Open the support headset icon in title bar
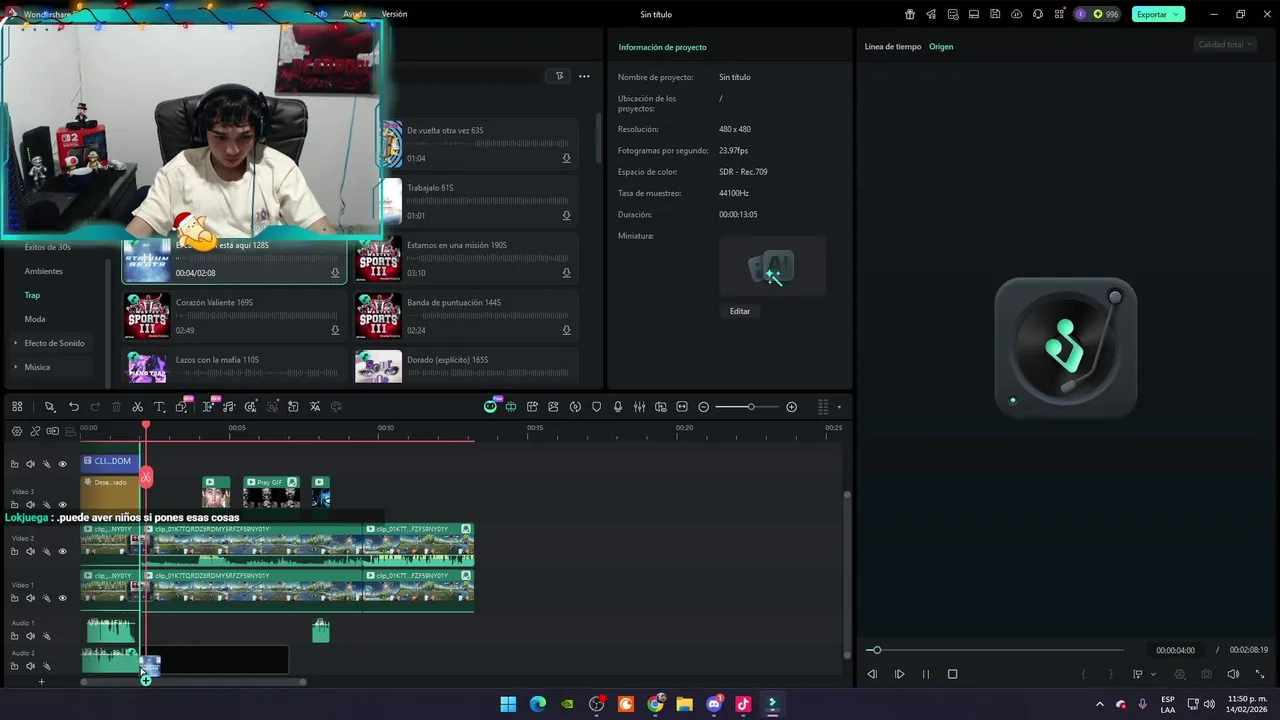 coord(1038,14)
